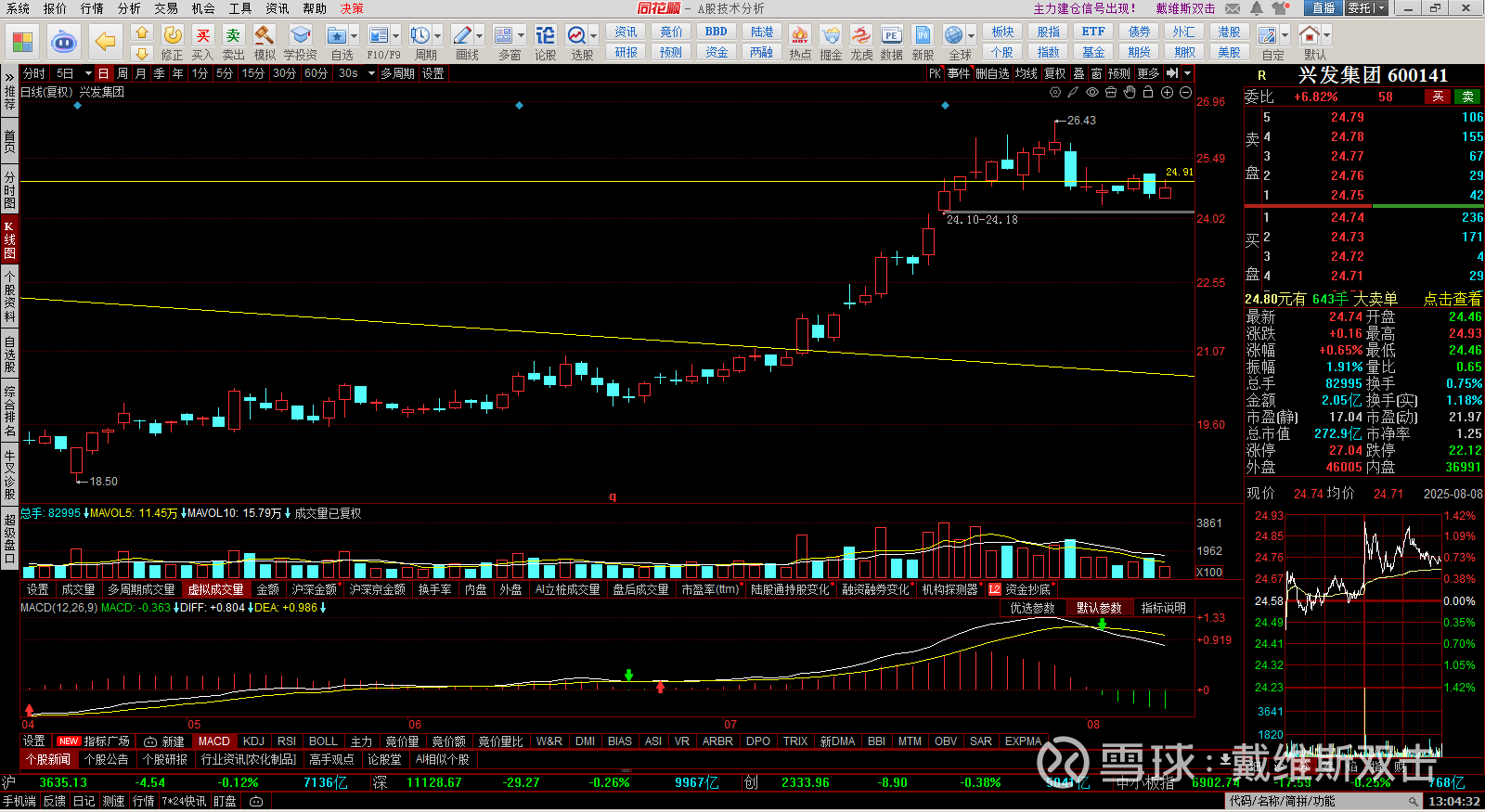Select the 日 daily period

103,73
